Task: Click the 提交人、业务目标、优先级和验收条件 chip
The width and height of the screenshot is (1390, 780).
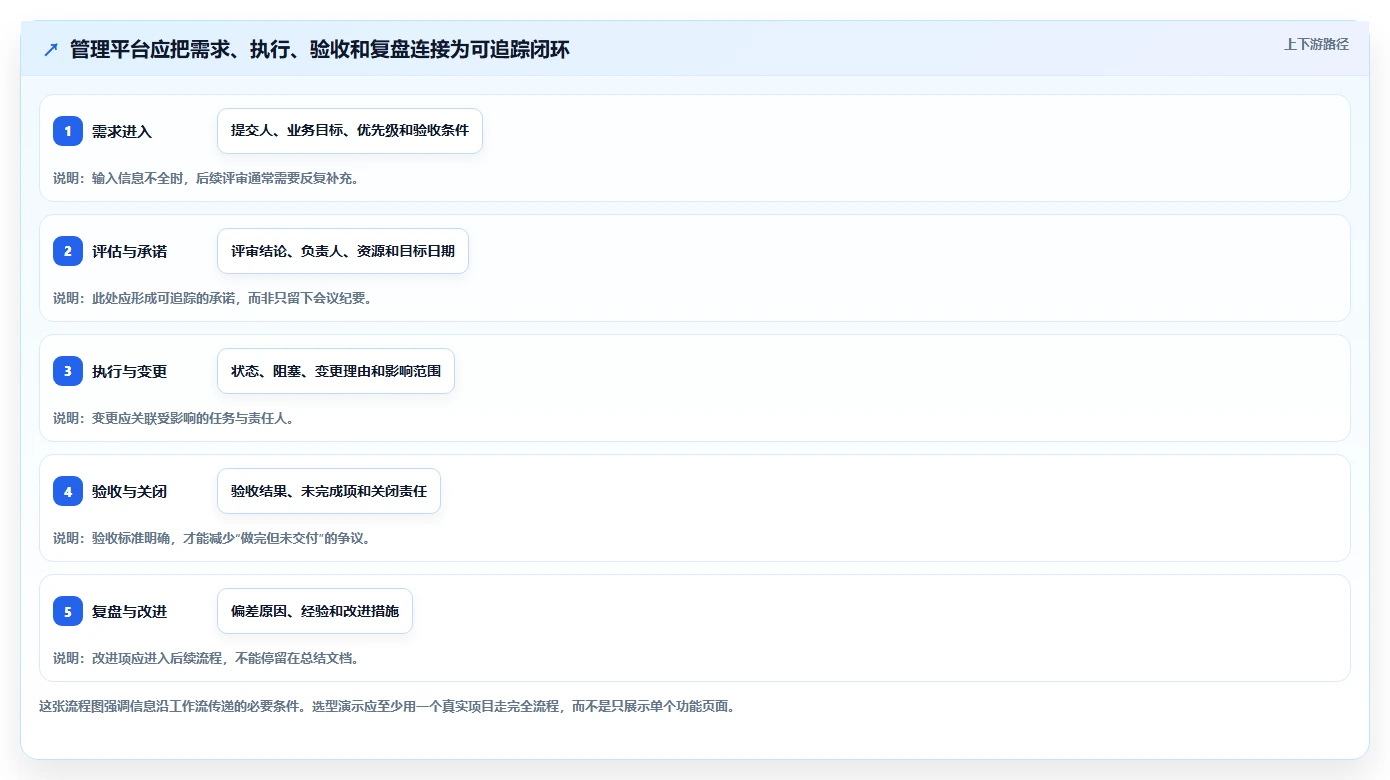Action: [350, 131]
